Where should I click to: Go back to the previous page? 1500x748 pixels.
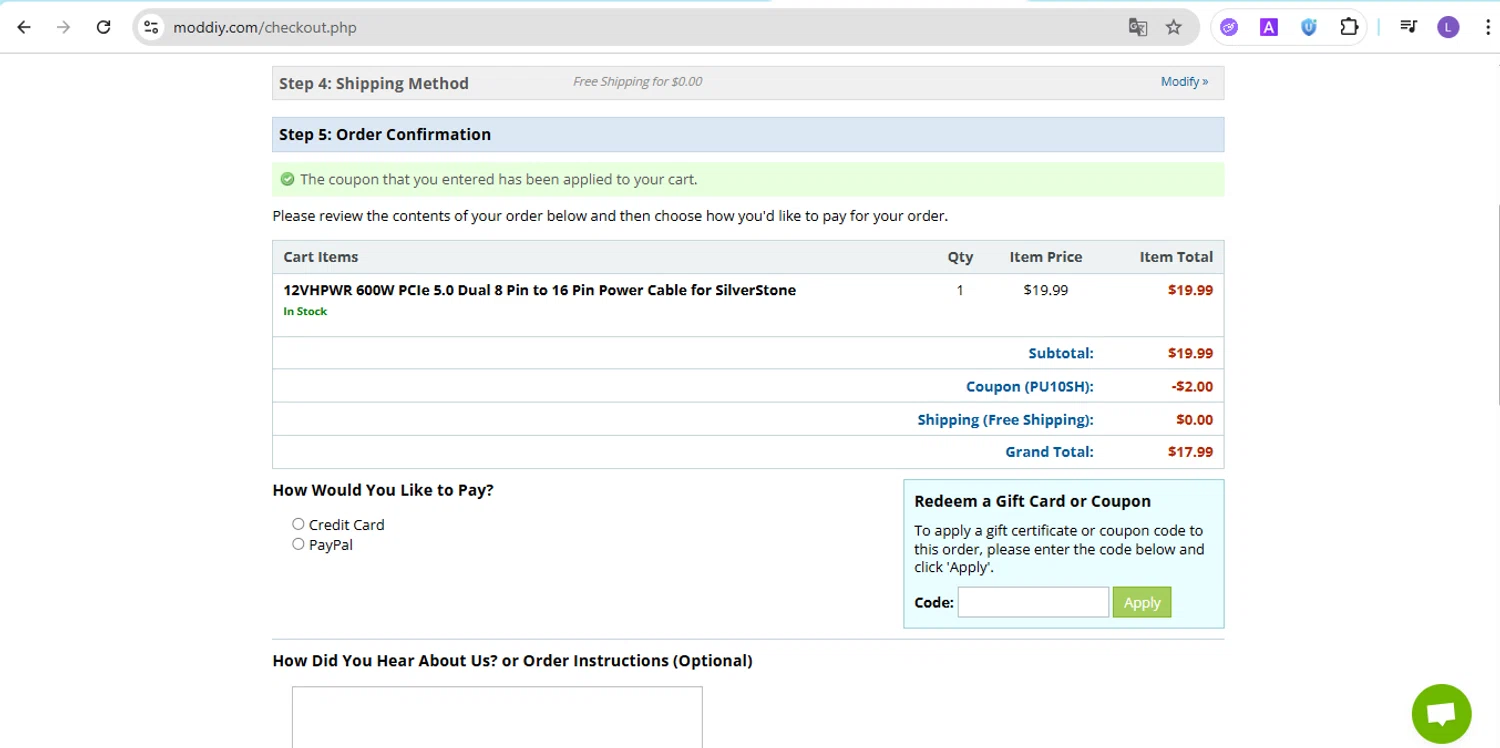click(x=24, y=27)
